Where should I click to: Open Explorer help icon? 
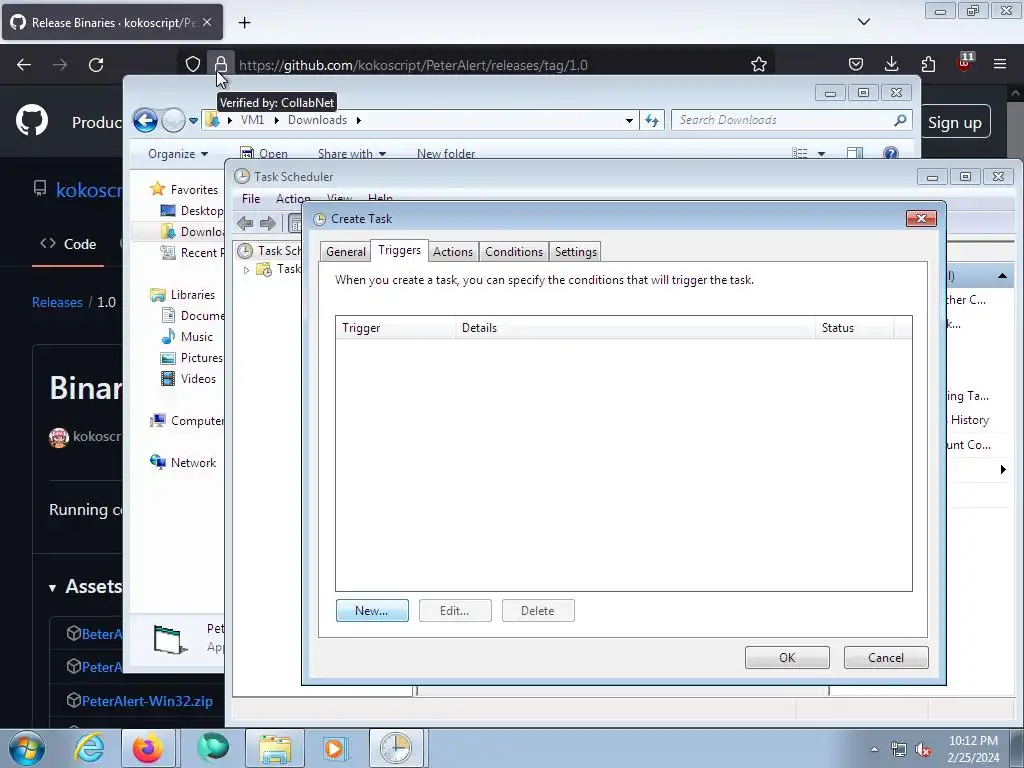point(890,153)
